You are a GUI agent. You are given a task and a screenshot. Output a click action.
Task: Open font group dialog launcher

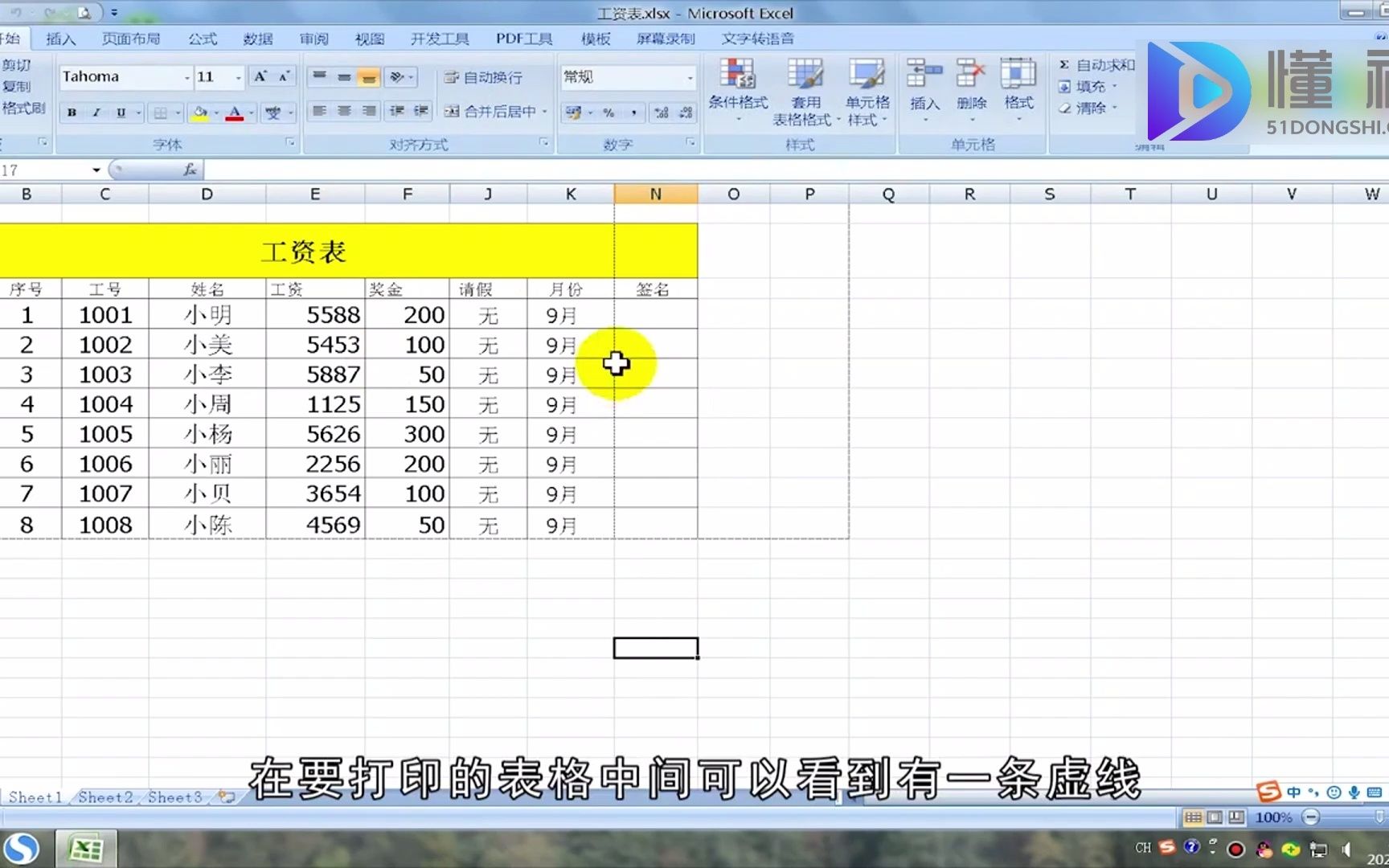coord(290,142)
